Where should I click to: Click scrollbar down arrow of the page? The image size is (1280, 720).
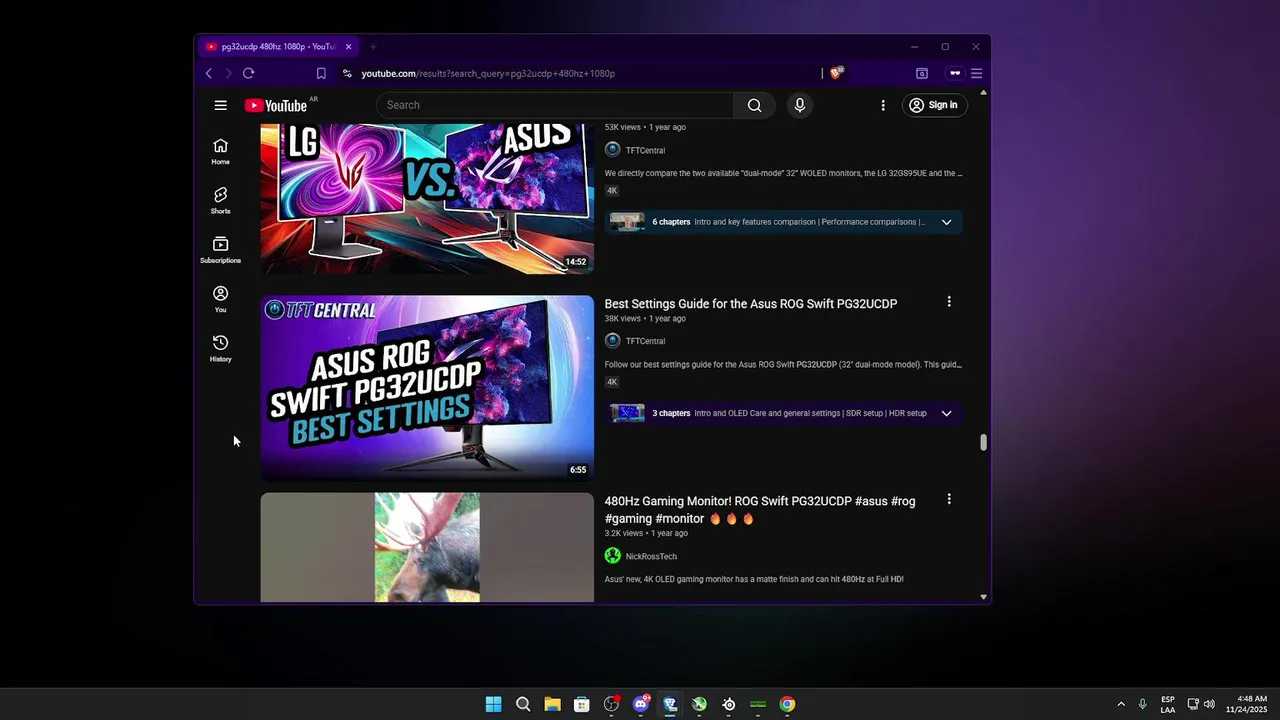[983, 597]
